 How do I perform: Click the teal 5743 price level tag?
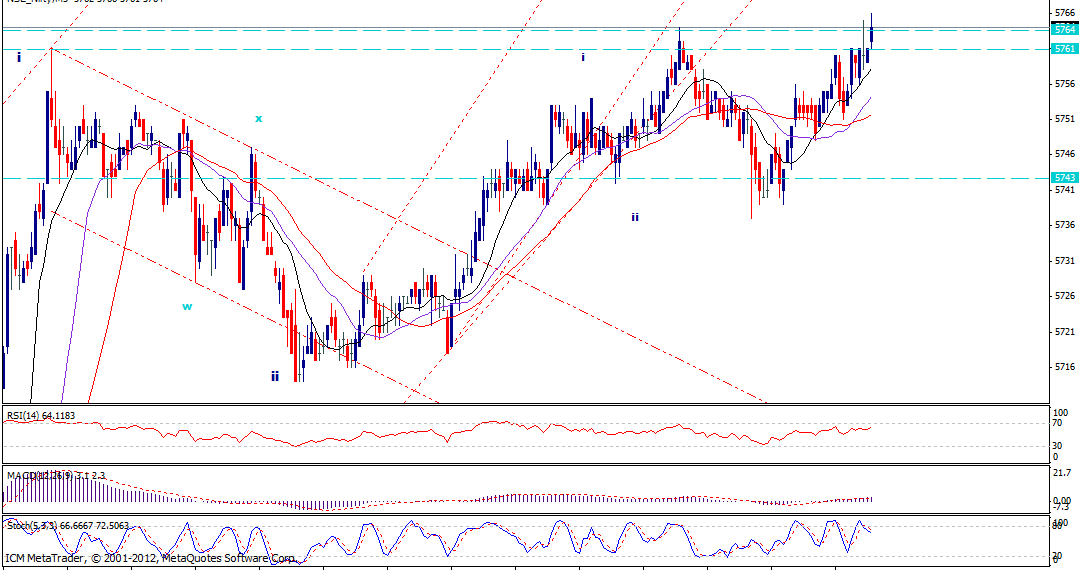coord(1064,177)
